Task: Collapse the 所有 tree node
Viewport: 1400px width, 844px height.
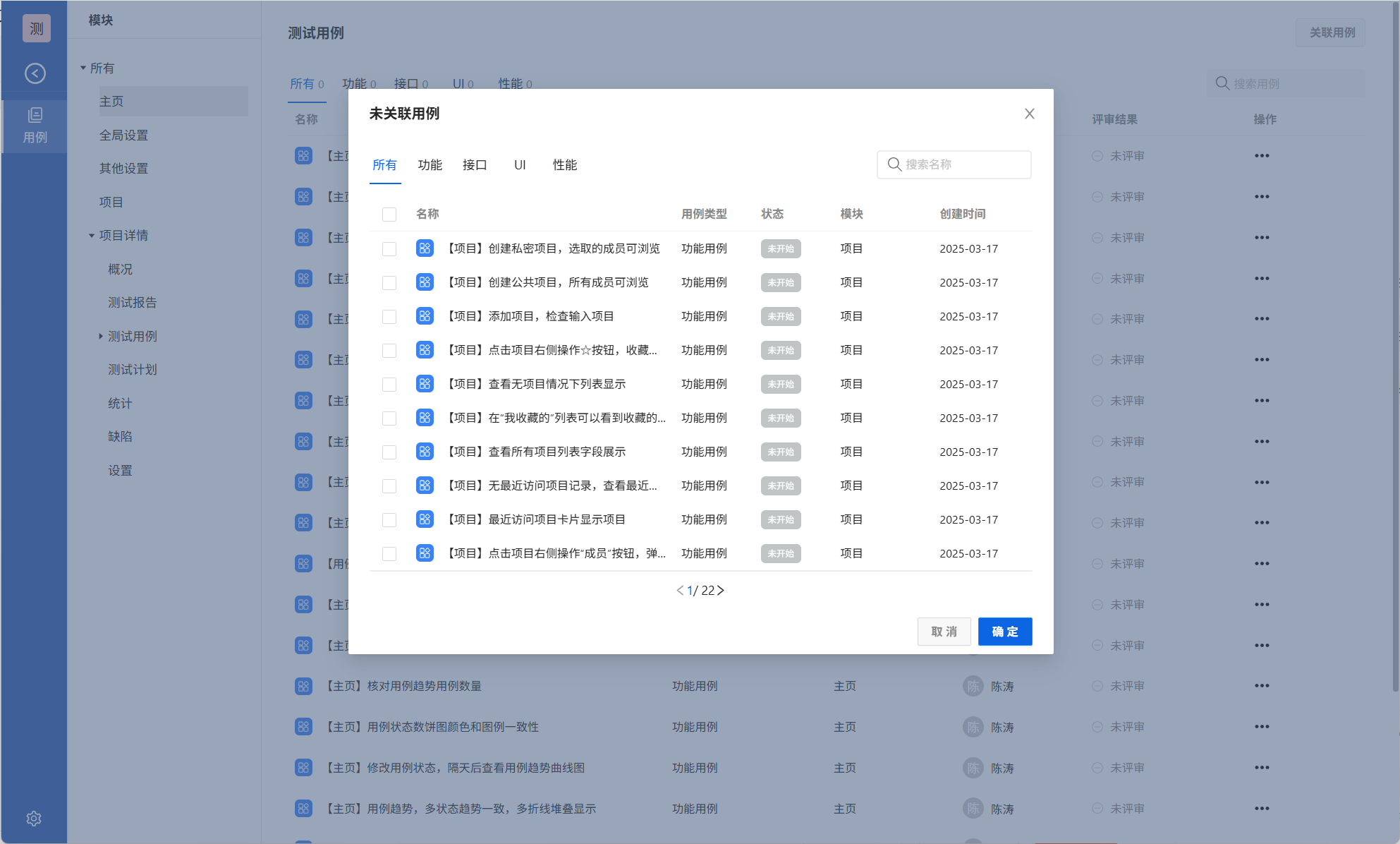Action: (x=83, y=68)
